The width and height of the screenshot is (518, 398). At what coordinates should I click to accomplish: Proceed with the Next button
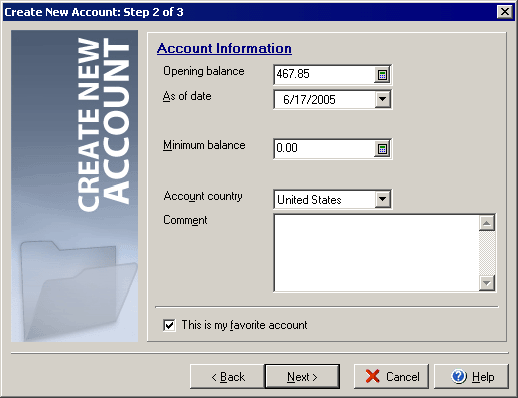[x=302, y=377]
